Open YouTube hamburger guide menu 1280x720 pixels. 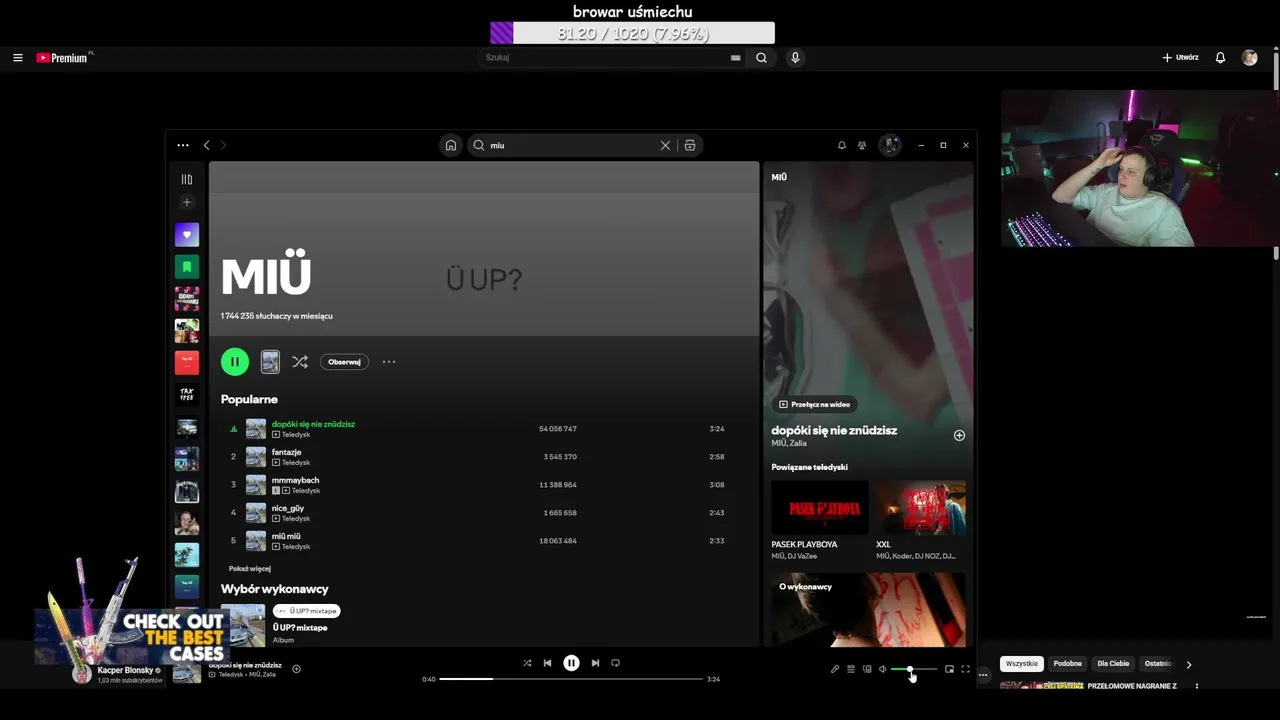(17, 58)
